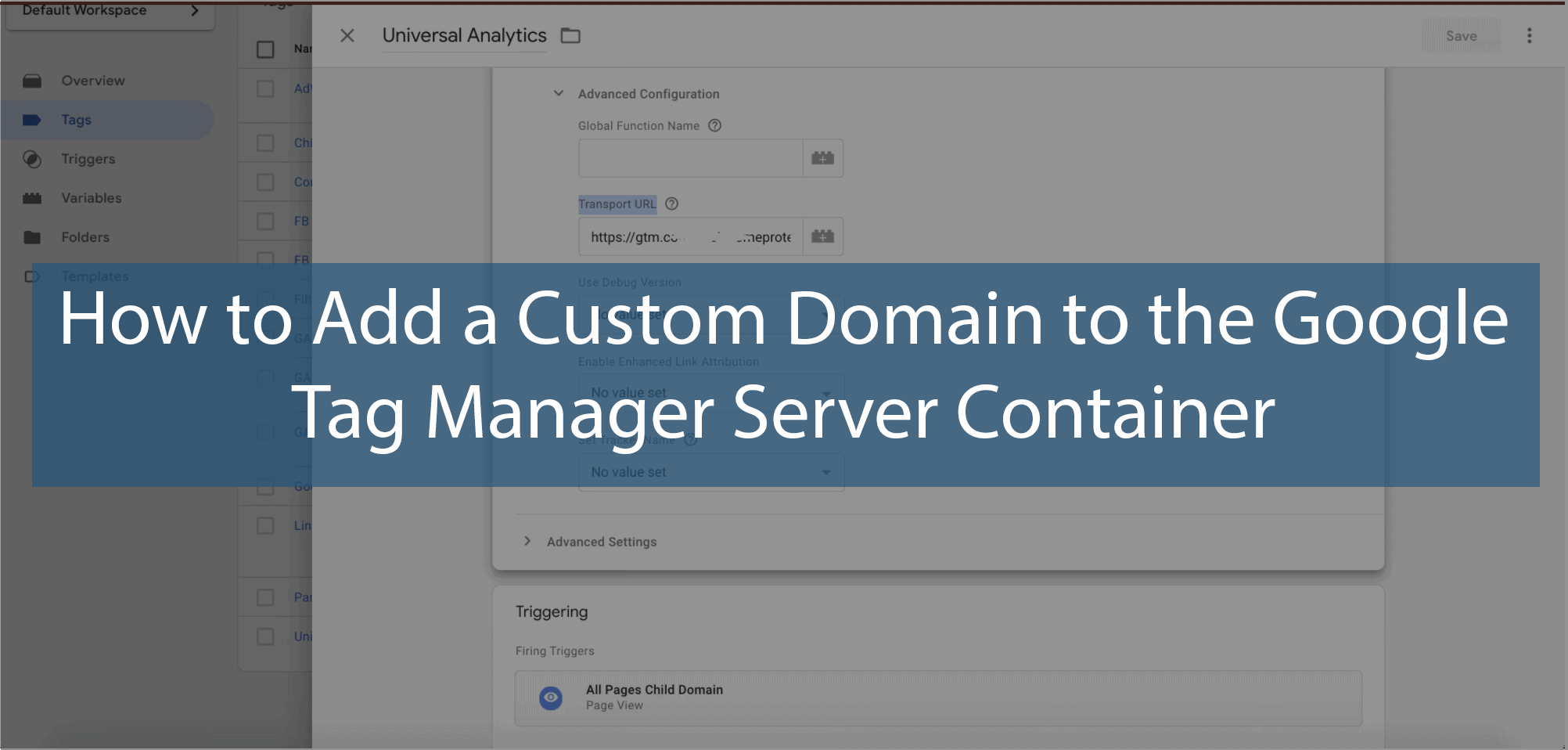The width and height of the screenshot is (1568, 750).
Task: Click the folder icon beside Universal Analytics title
Action: click(570, 35)
